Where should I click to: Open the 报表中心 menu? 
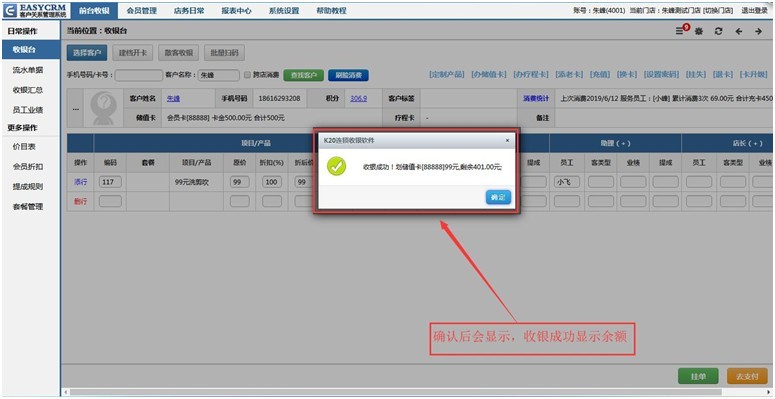tap(236, 10)
